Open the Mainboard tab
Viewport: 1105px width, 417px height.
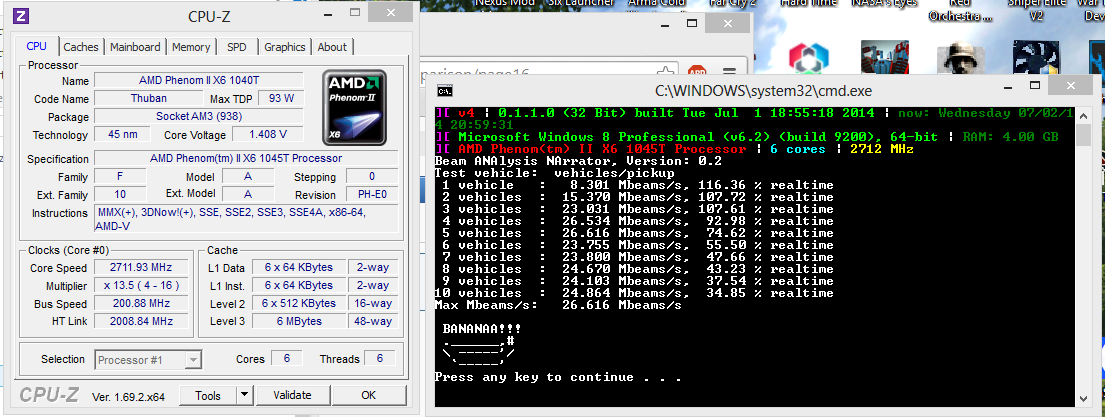[x=135, y=47]
